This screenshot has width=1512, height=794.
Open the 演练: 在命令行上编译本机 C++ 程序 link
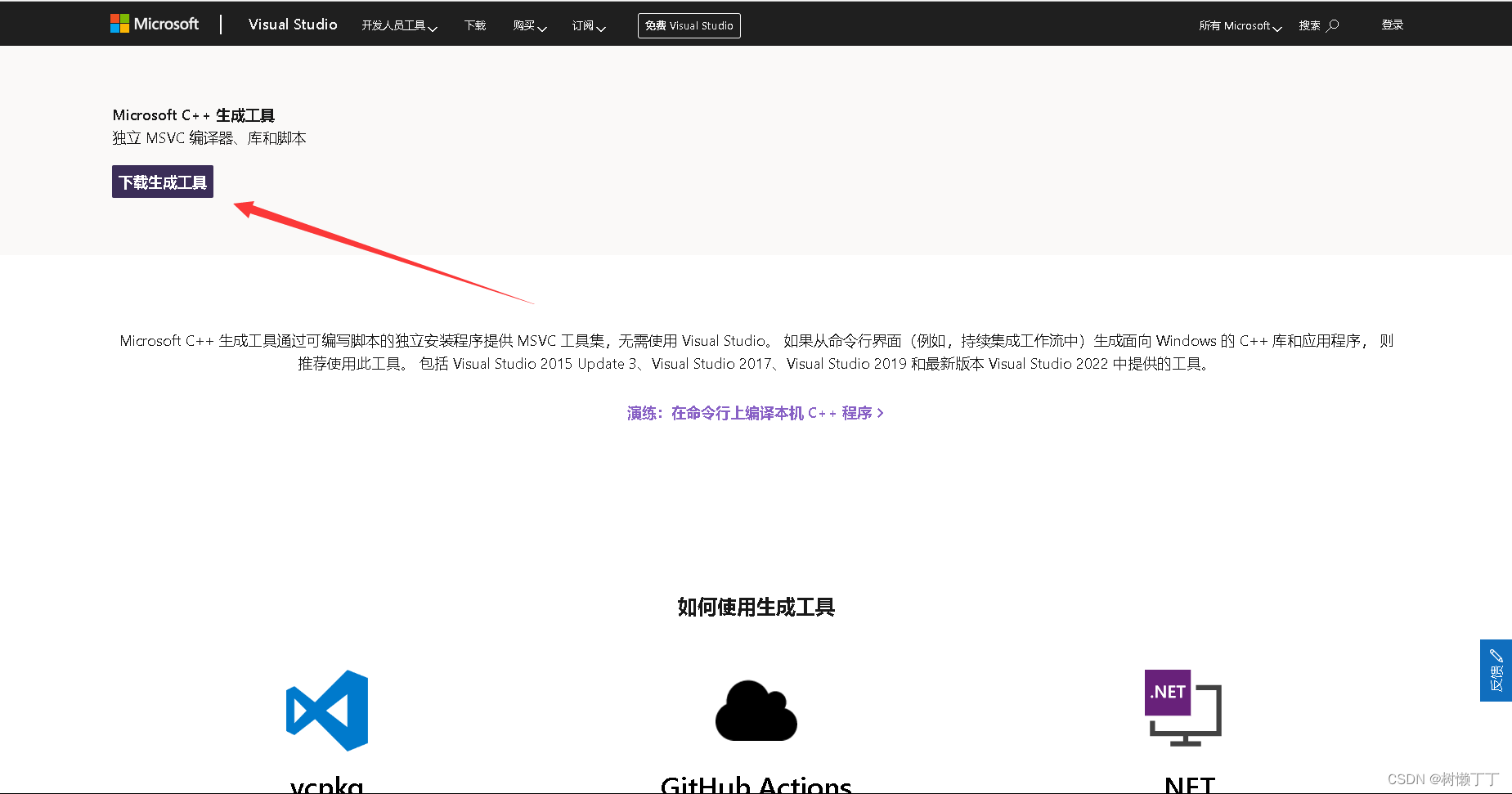[x=755, y=413]
